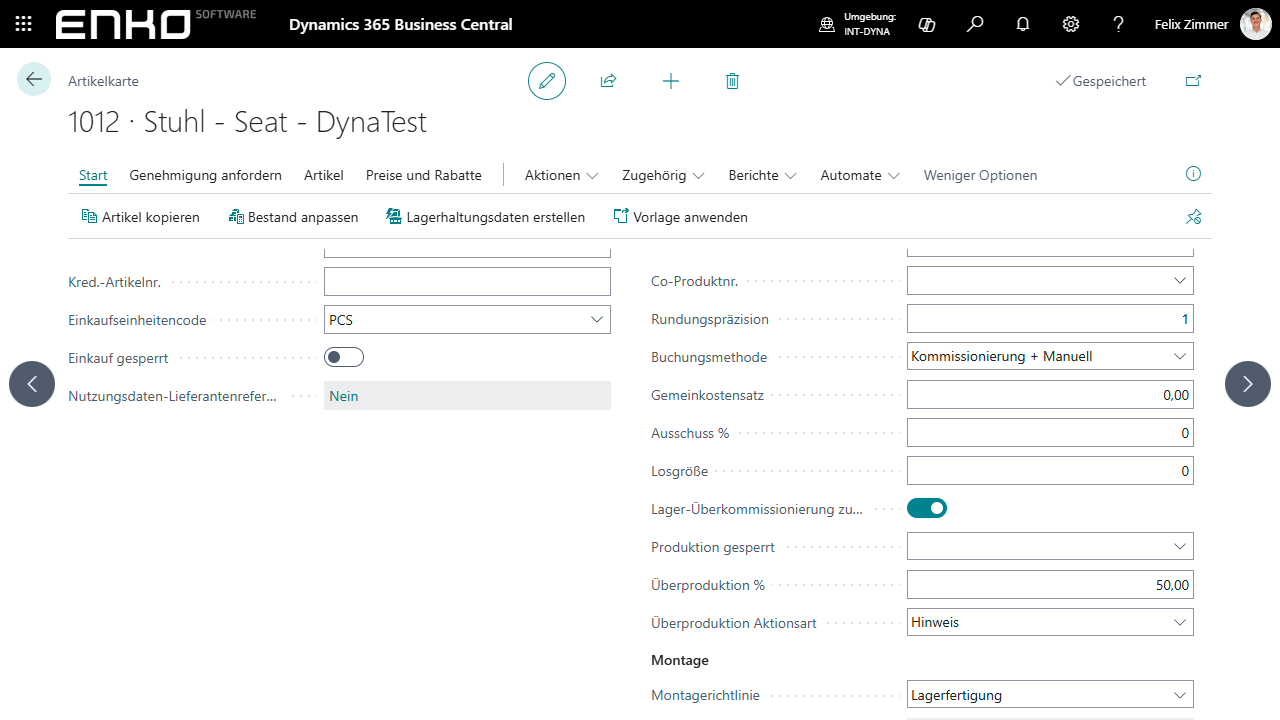Unpin the action bar pin icon
The width and height of the screenshot is (1280, 720).
click(1193, 217)
